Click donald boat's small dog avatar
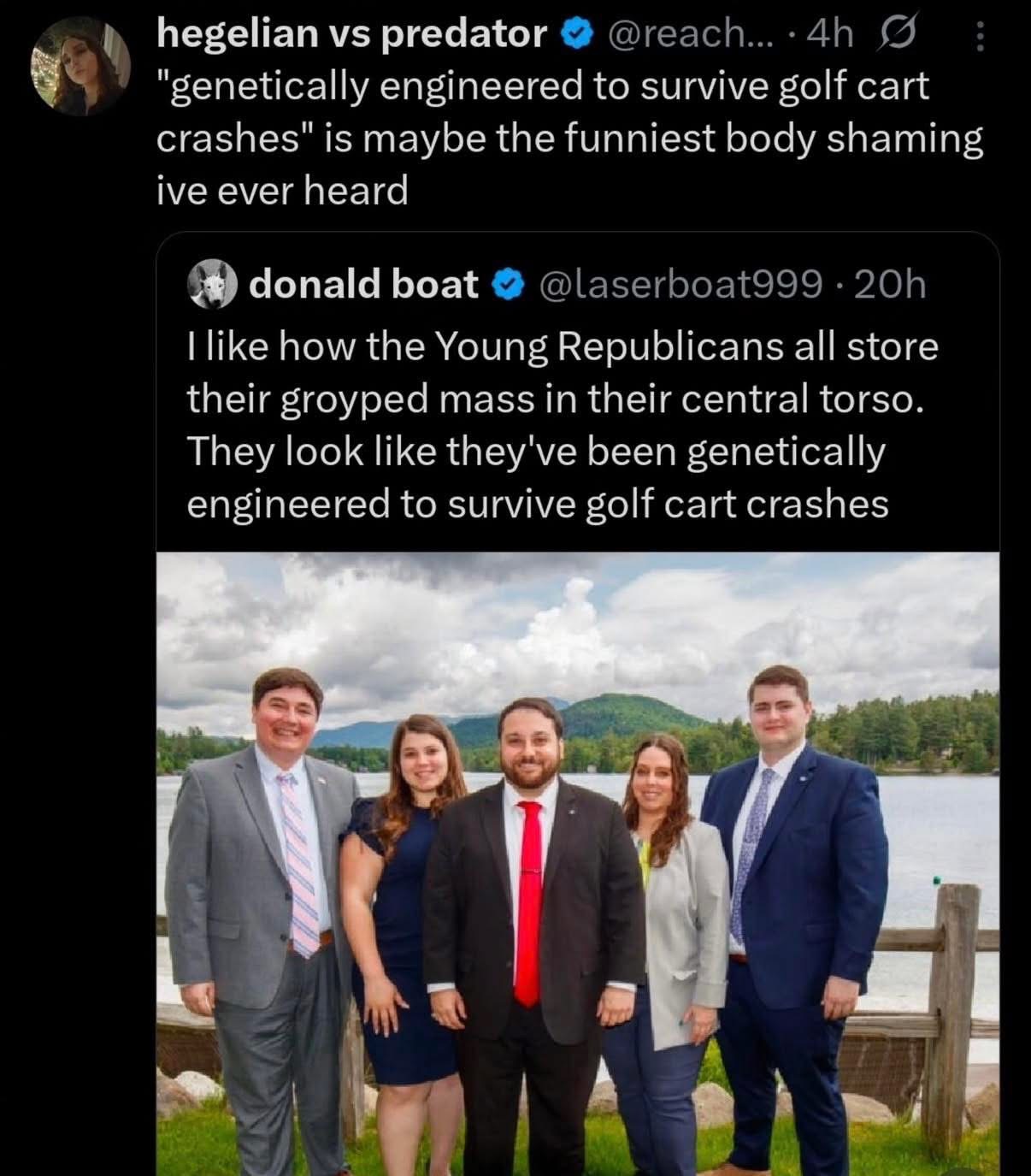The height and width of the screenshot is (1176, 1031). pyautogui.click(x=210, y=285)
